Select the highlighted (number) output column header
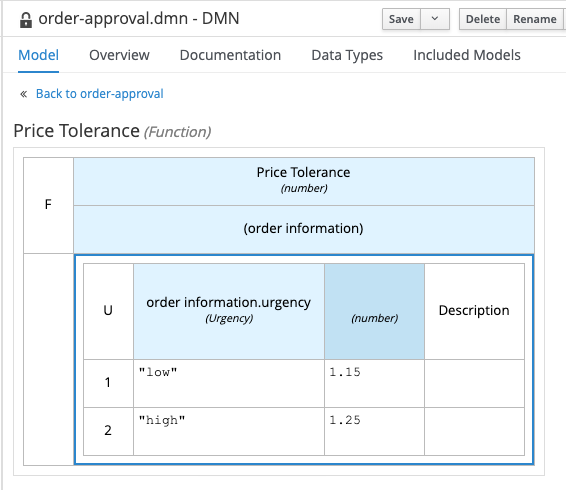 [374, 311]
